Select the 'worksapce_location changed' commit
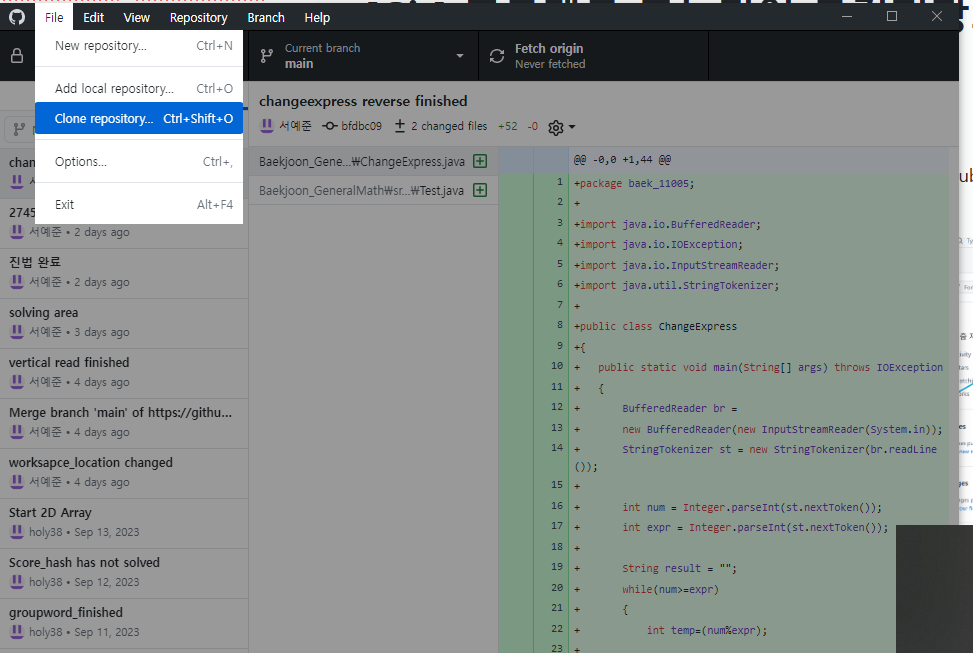973x653 pixels. [124, 473]
